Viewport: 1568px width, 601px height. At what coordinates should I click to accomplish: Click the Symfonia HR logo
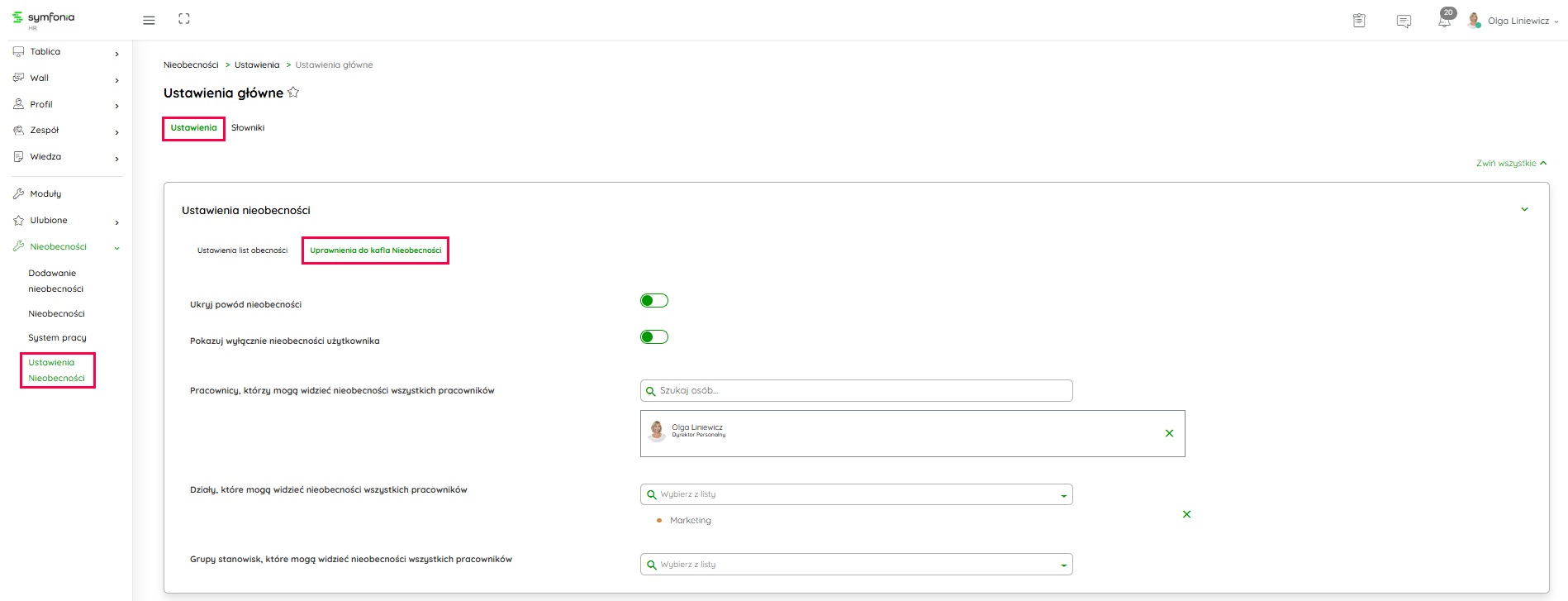[44, 19]
